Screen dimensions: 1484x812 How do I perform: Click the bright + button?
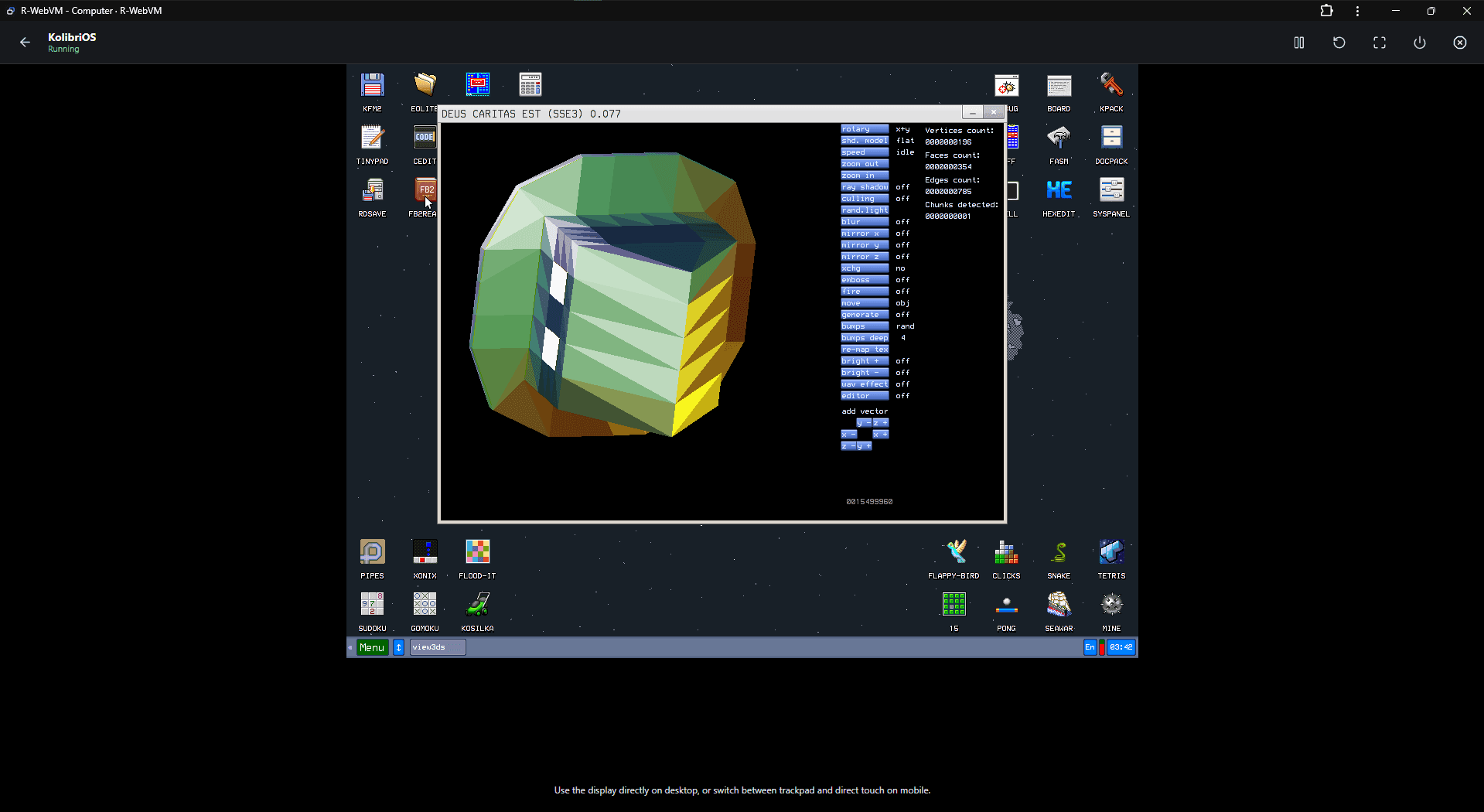(x=865, y=361)
